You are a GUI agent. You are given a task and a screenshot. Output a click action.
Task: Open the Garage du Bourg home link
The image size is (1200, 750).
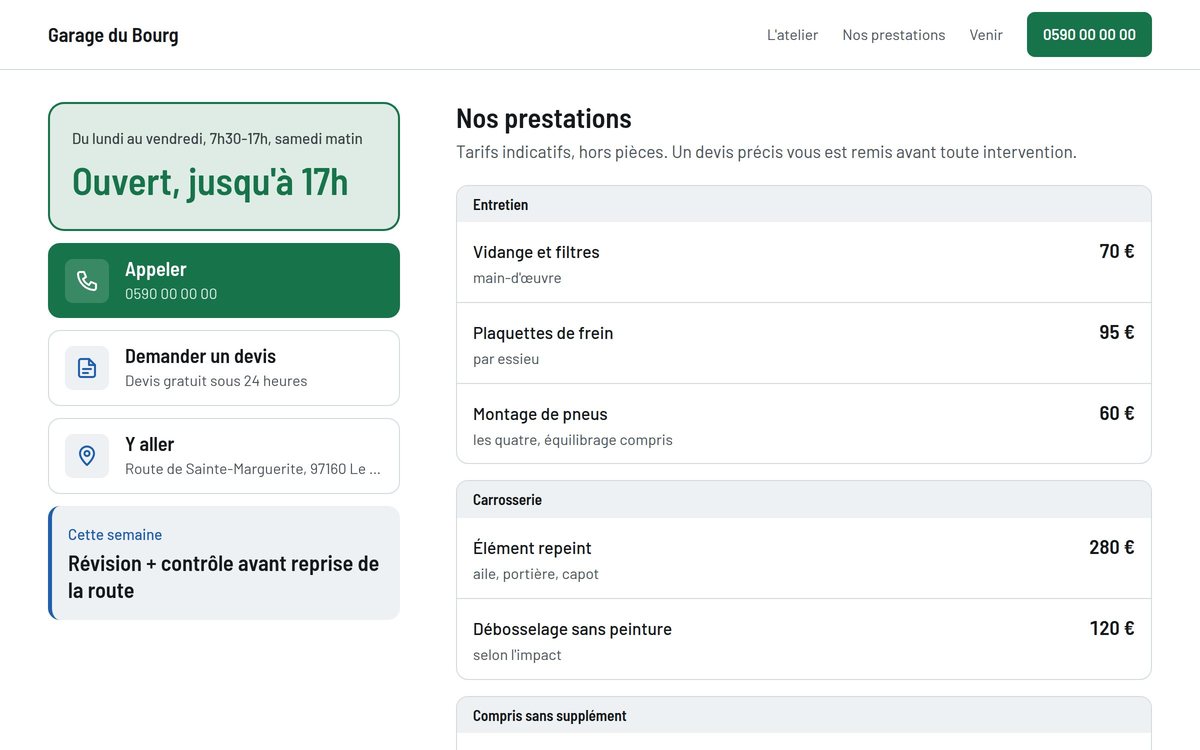tap(113, 35)
